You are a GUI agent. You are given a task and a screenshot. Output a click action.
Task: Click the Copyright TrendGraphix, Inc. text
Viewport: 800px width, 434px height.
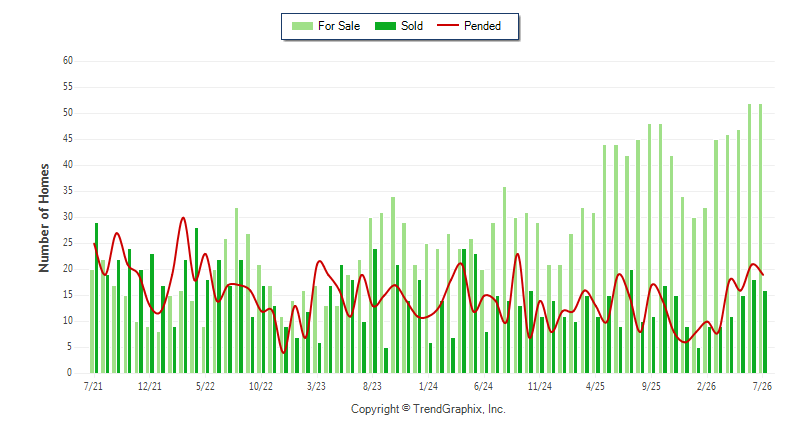428,409
